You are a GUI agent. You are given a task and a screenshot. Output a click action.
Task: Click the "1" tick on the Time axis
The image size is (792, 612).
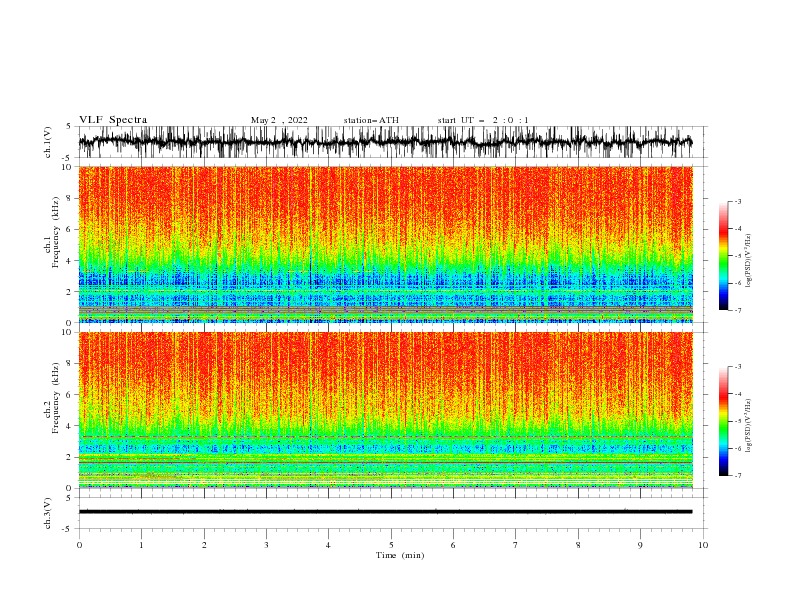click(x=141, y=545)
